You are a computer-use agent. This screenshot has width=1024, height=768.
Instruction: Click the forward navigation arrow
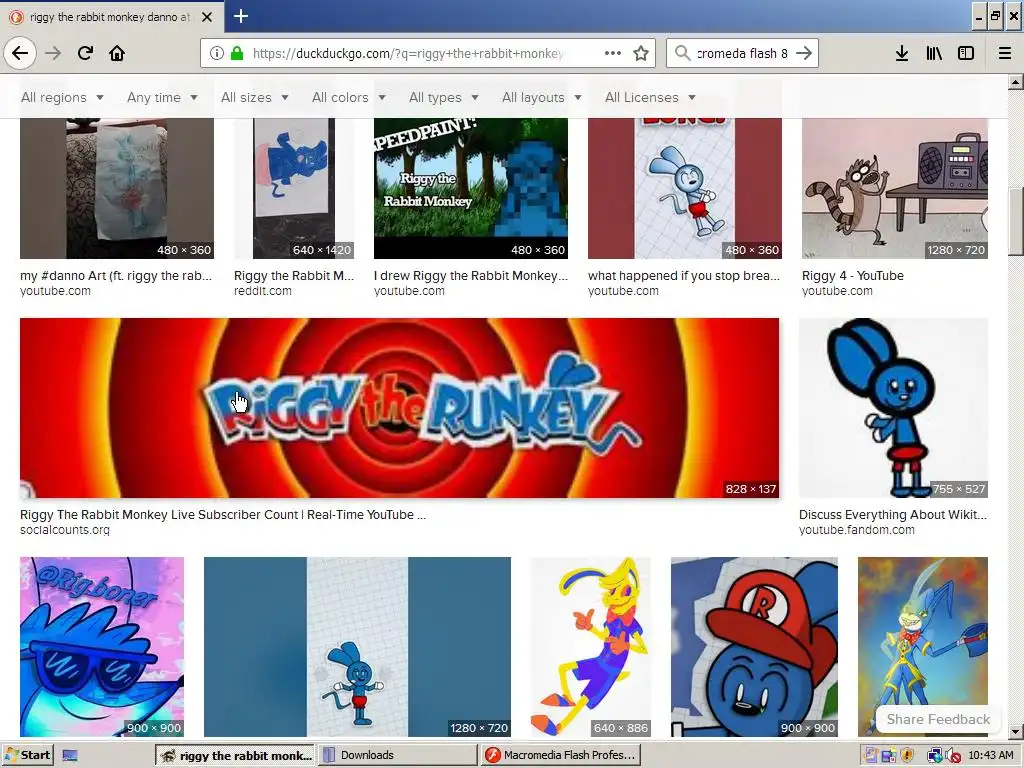pyautogui.click(x=53, y=53)
